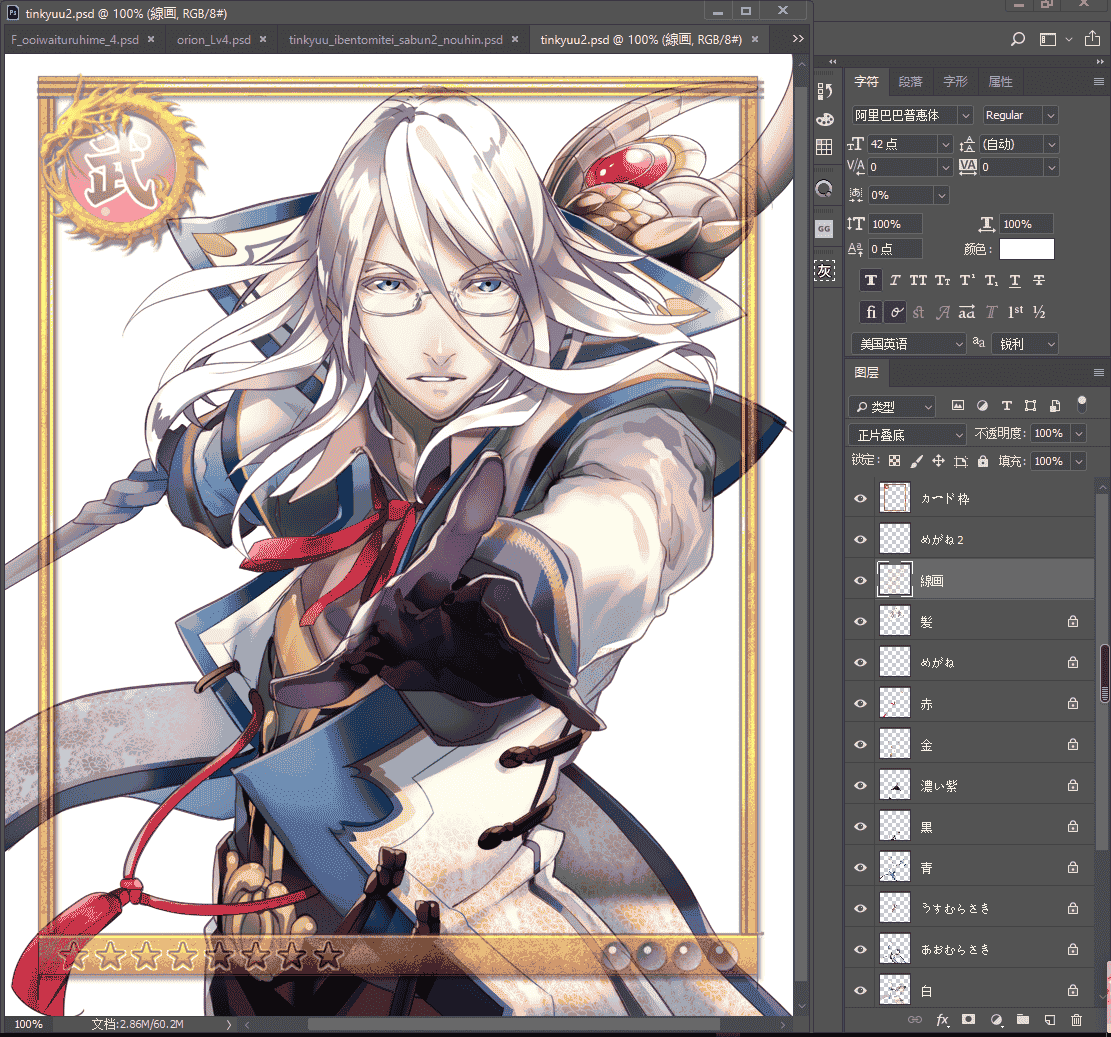Open the opacity 100% dropdown arrow
This screenshot has width=1111, height=1037.
coord(1079,434)
